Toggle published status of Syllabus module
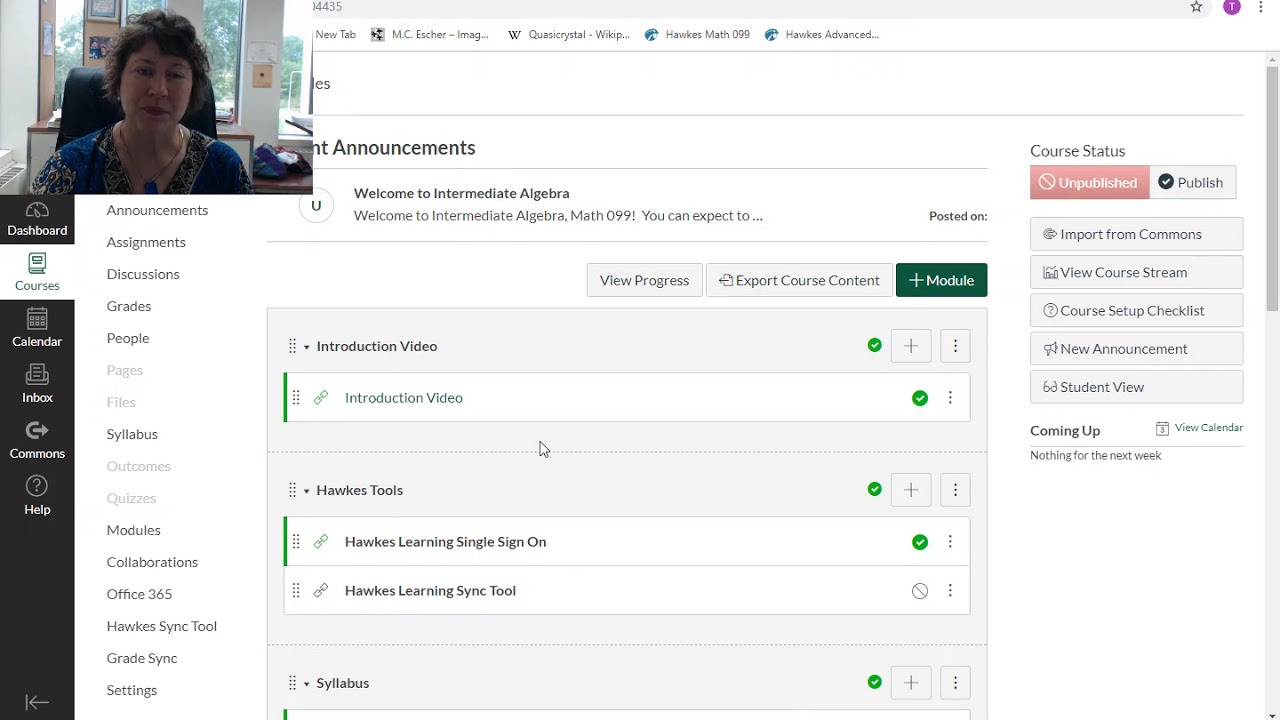 875,683
